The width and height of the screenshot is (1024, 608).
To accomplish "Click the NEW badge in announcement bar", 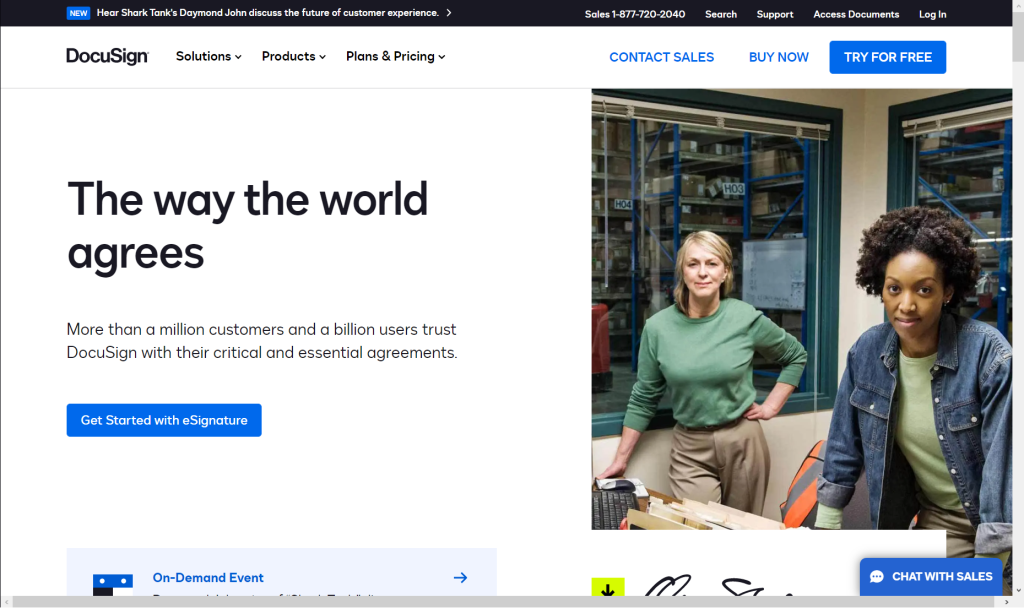I will (x=78, y=13).
